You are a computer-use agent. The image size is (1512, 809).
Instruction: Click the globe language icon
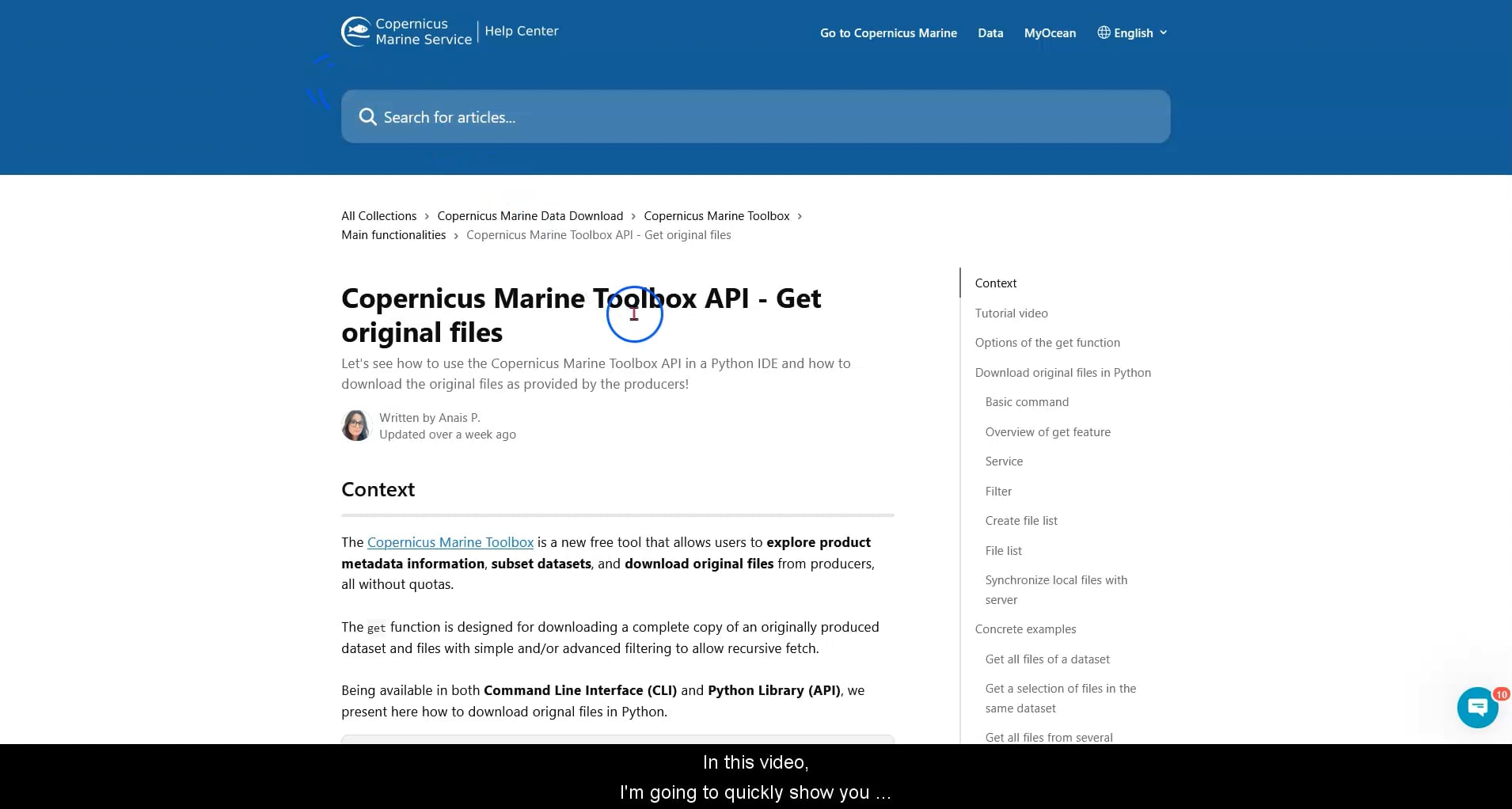1104,32
